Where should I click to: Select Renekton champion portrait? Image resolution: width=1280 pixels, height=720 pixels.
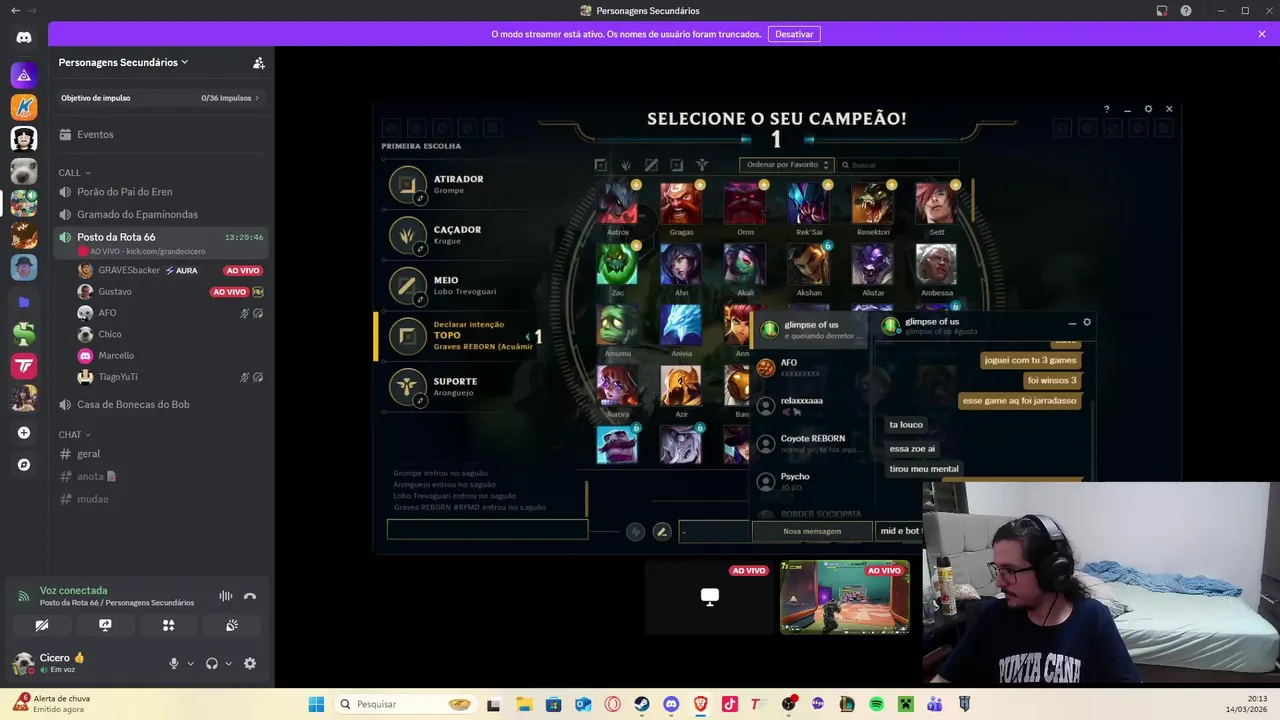click(x=873, y=203)
